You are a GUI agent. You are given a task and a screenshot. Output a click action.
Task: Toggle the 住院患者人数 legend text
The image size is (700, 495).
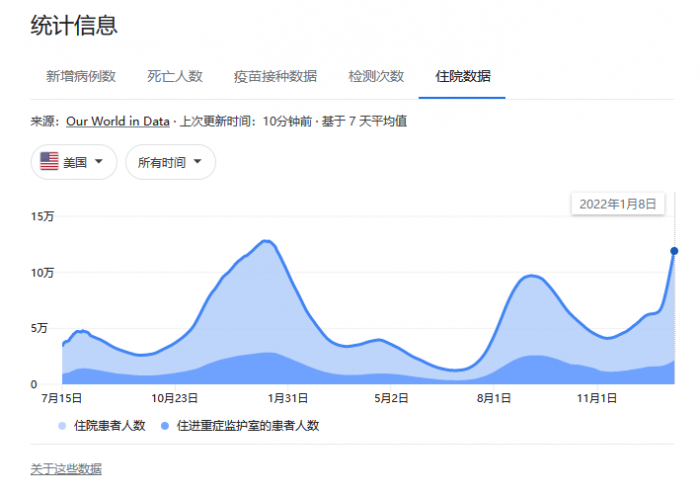tap(111, 425)
